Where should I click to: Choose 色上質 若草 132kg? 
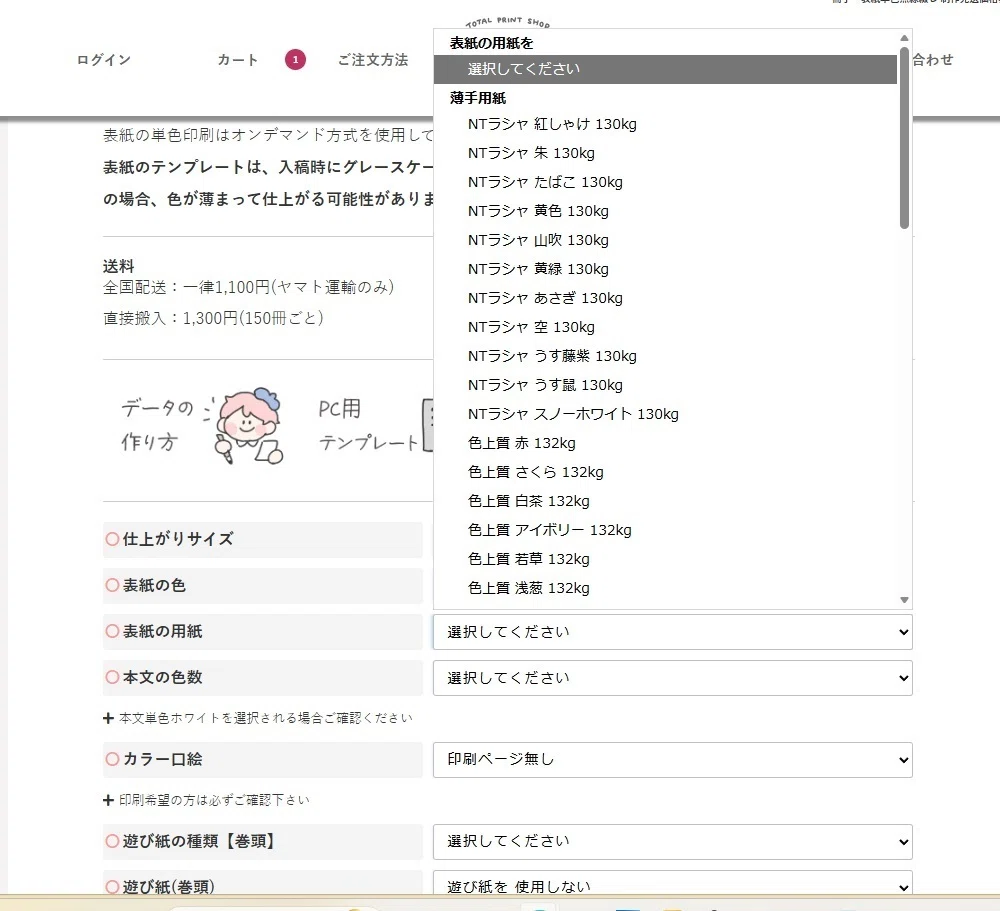665,559
